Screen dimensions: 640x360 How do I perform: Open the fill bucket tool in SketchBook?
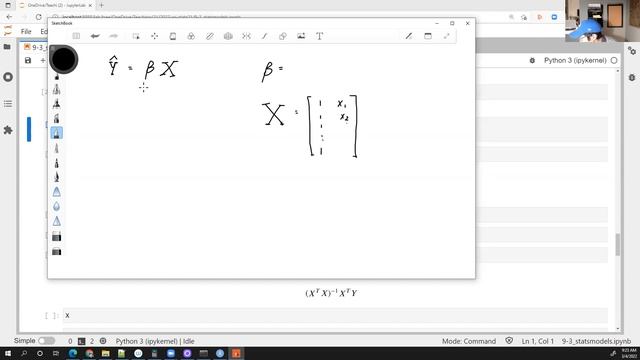coord(191,36)
